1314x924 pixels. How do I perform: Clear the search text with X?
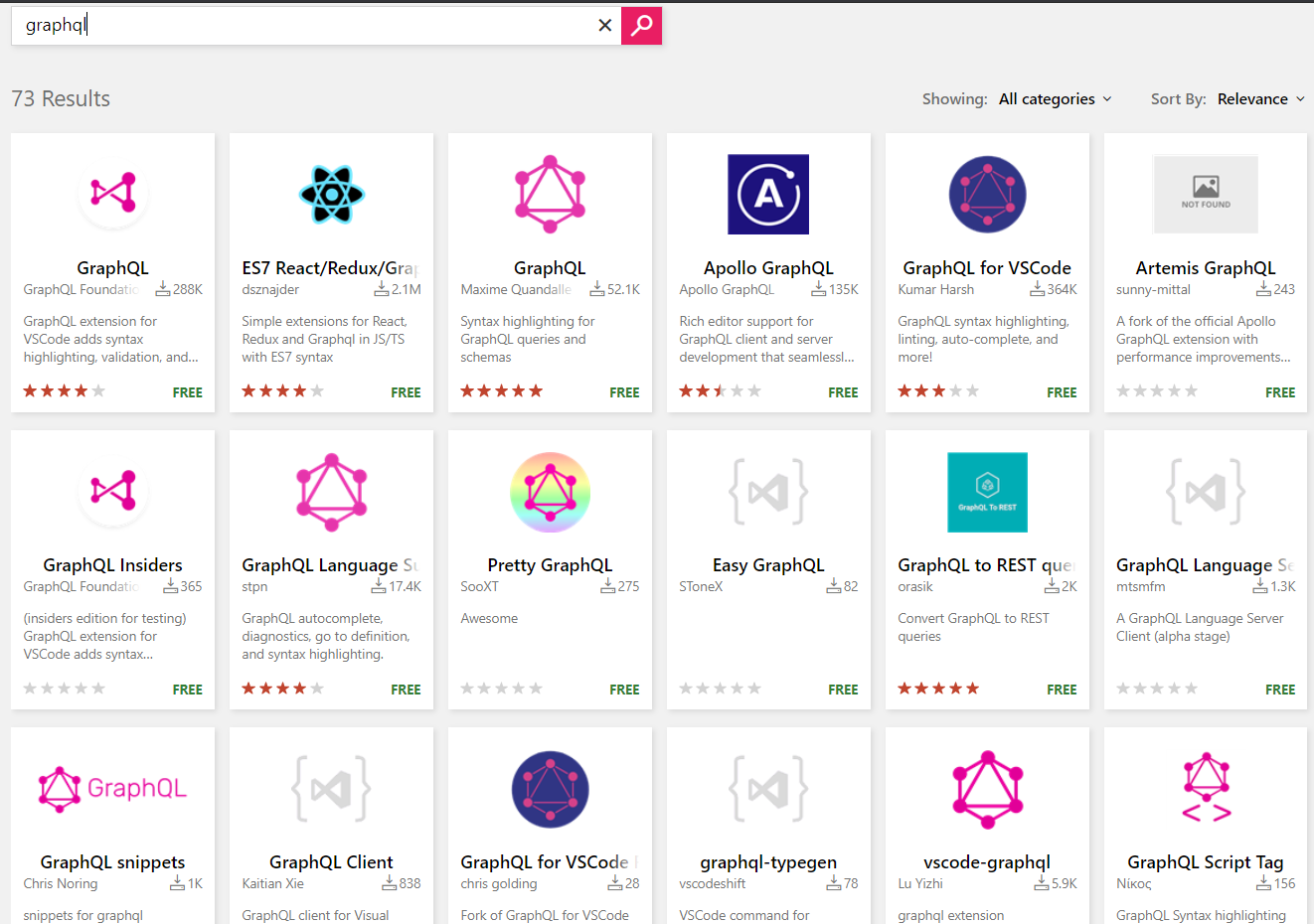pyautogui.click(x=604, y=26)
